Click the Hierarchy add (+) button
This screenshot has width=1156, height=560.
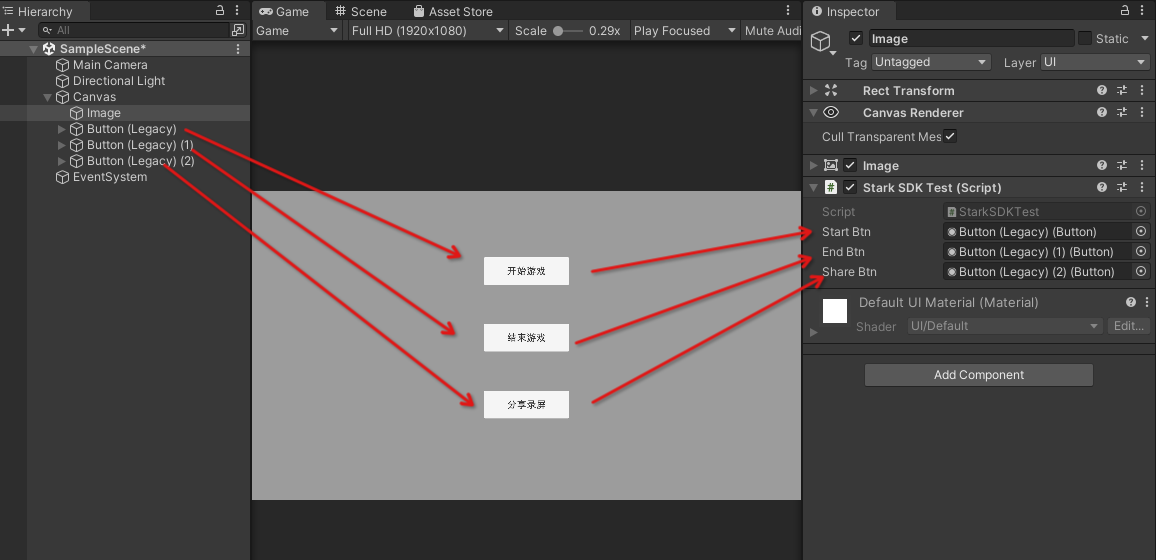pyautogui.click(x=8, y=30)
